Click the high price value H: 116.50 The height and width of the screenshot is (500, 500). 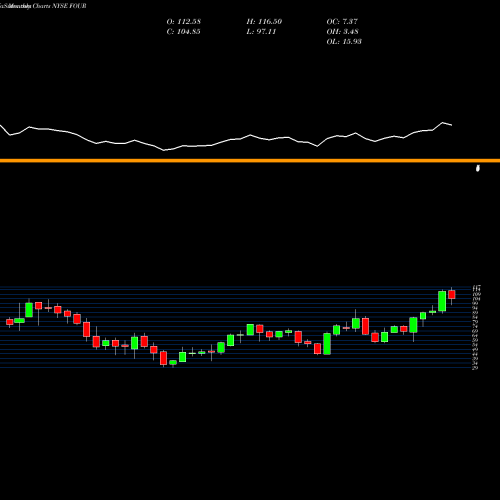tap(264, 22)
